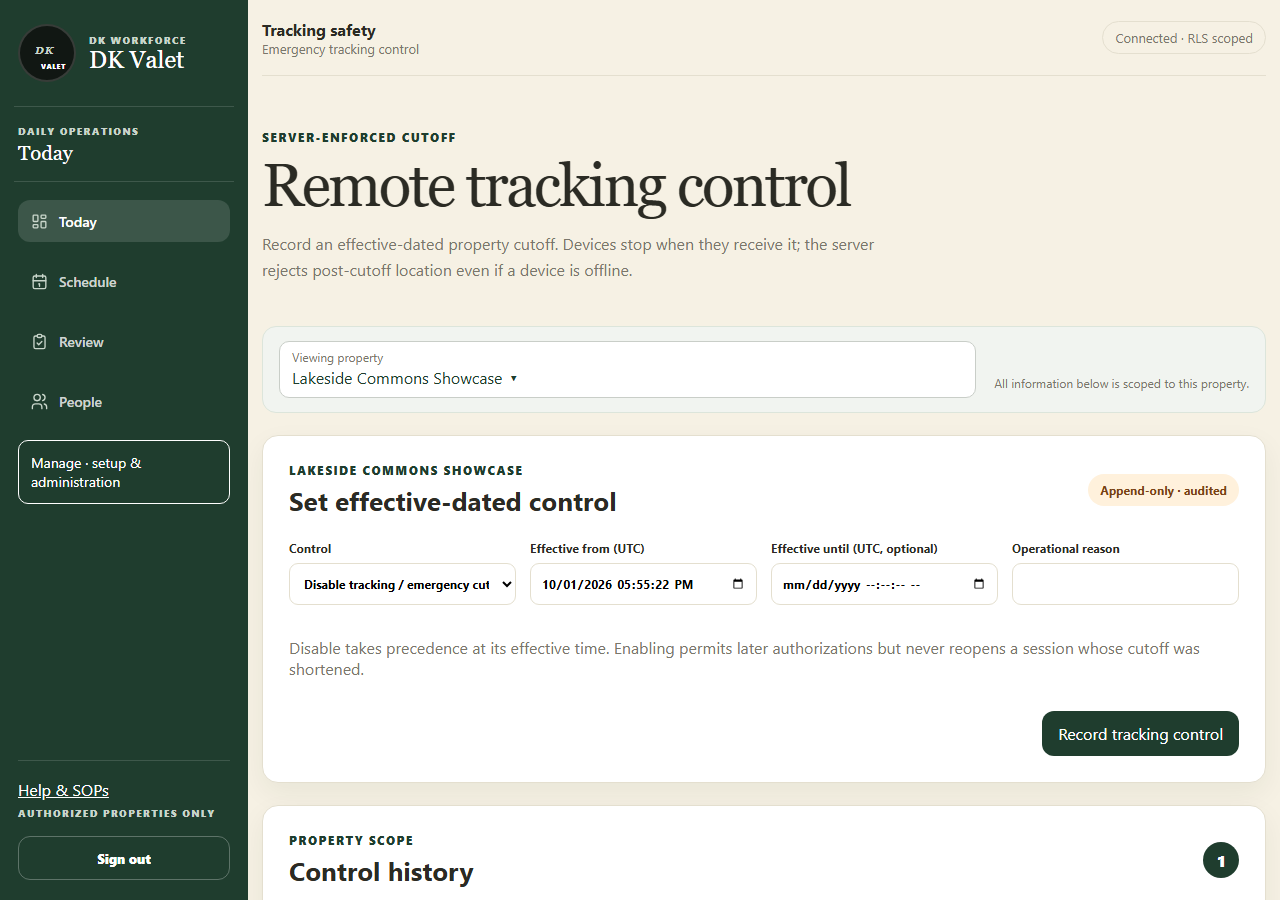
Task: Click the Control history heading
Action: 381,872
